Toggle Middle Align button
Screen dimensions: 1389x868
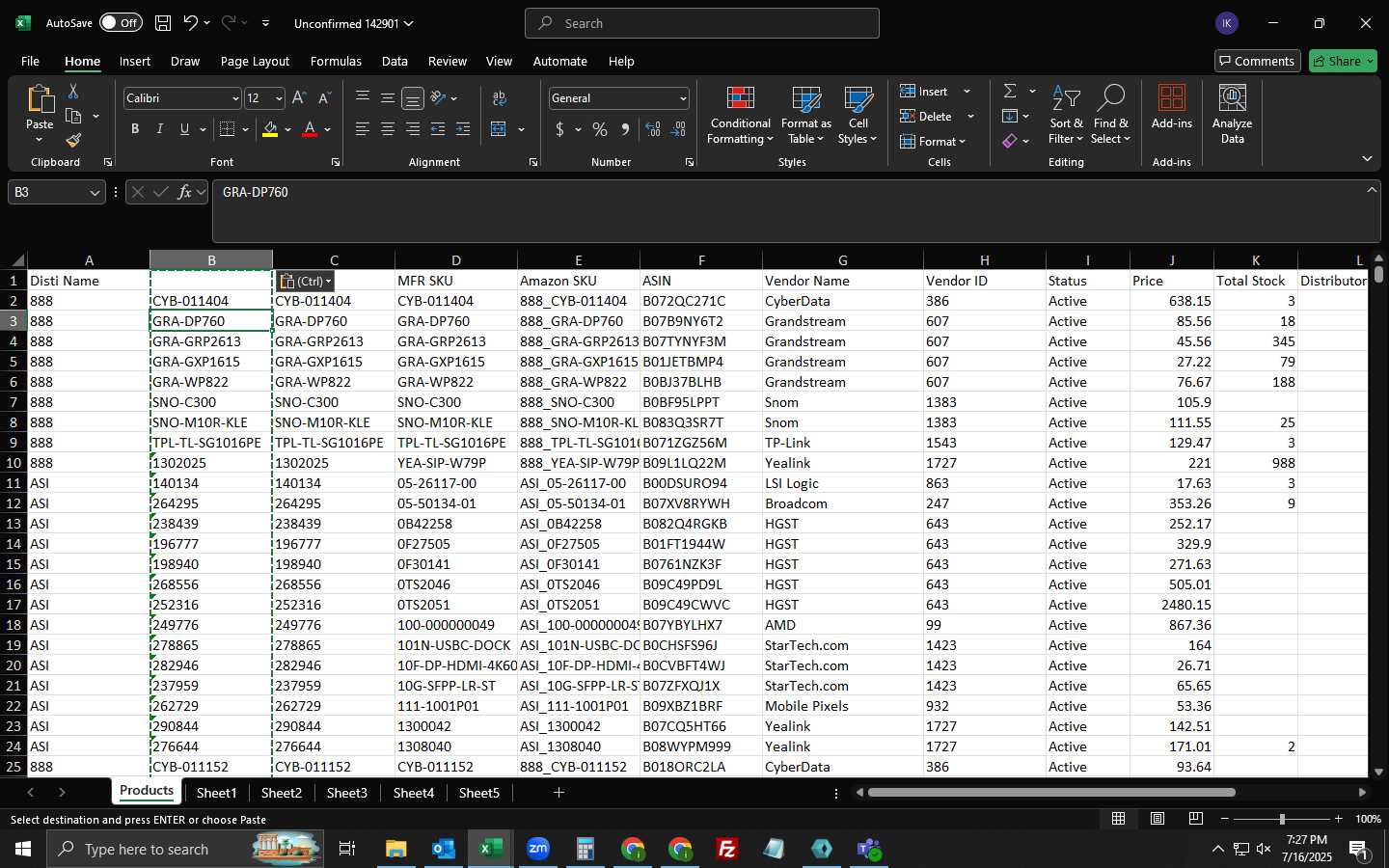pos(388,97)
